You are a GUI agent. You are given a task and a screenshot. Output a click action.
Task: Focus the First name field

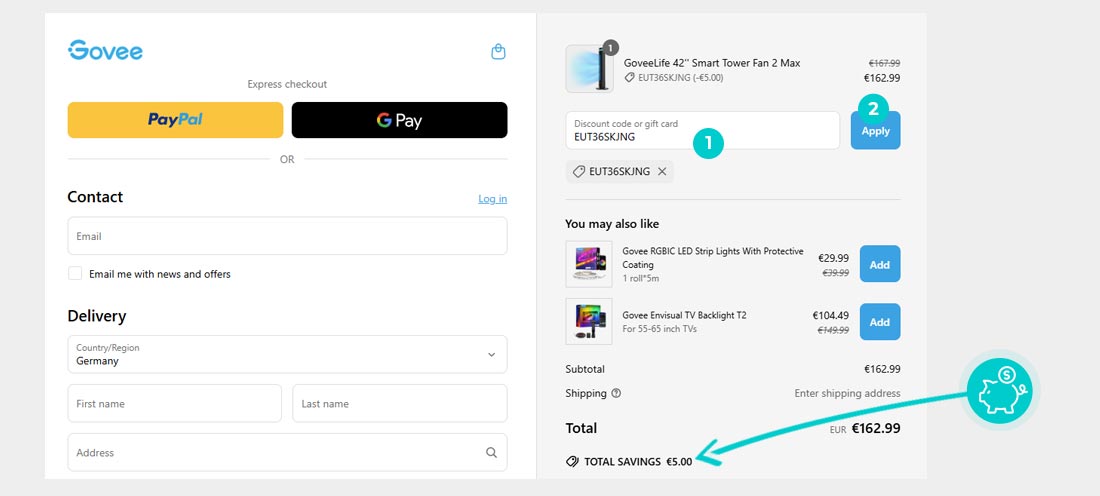pos(175,403)
